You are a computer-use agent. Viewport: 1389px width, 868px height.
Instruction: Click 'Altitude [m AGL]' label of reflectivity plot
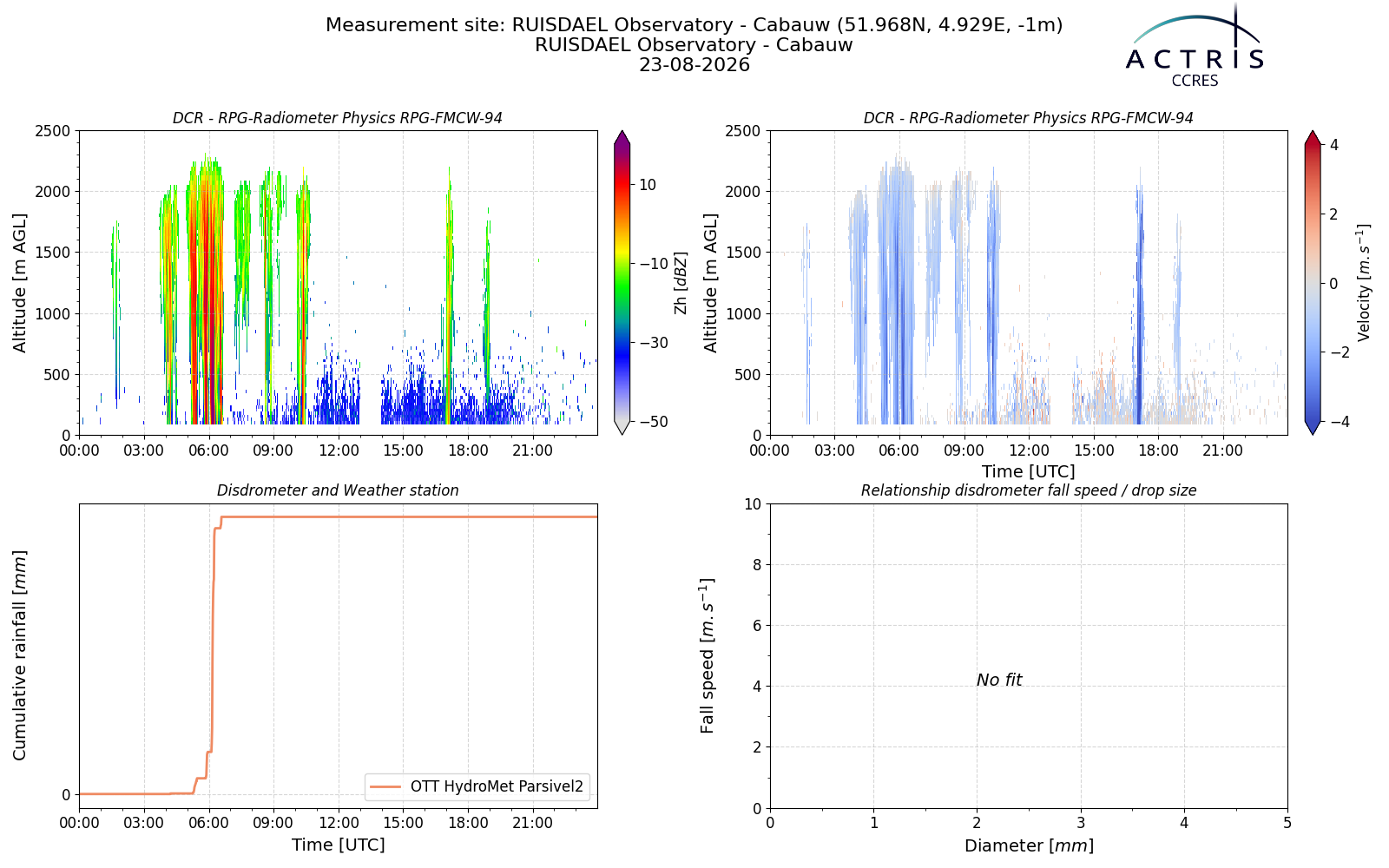coord(20,283)
